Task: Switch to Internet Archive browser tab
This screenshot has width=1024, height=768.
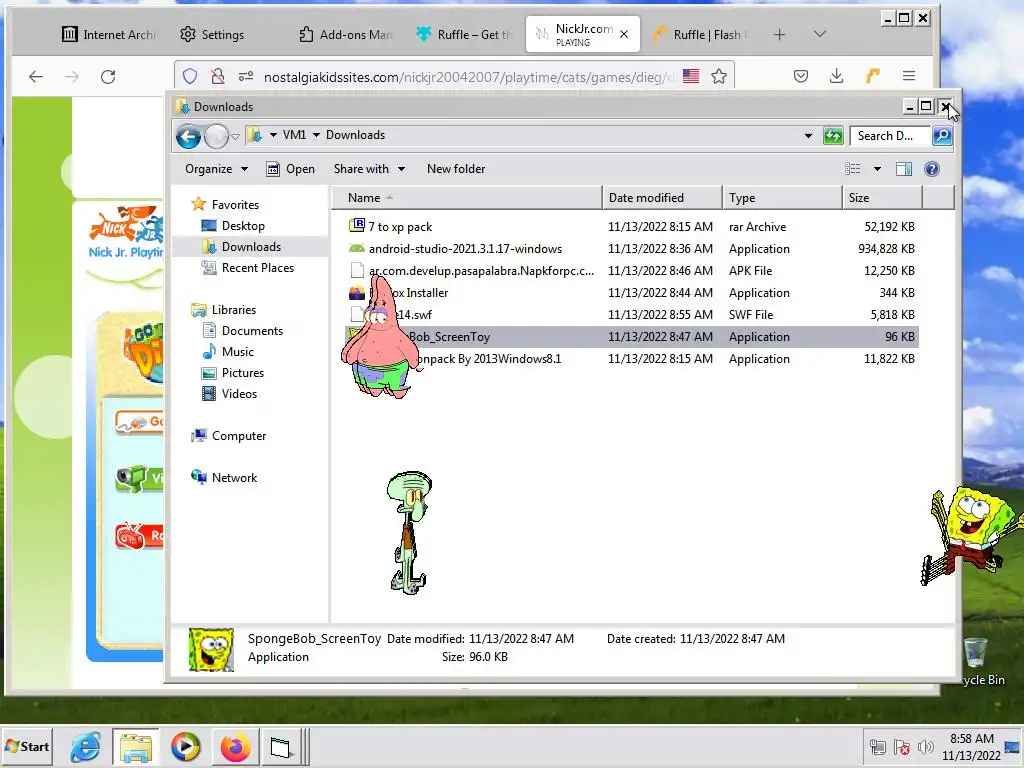Action: click(x=108, y=35)
